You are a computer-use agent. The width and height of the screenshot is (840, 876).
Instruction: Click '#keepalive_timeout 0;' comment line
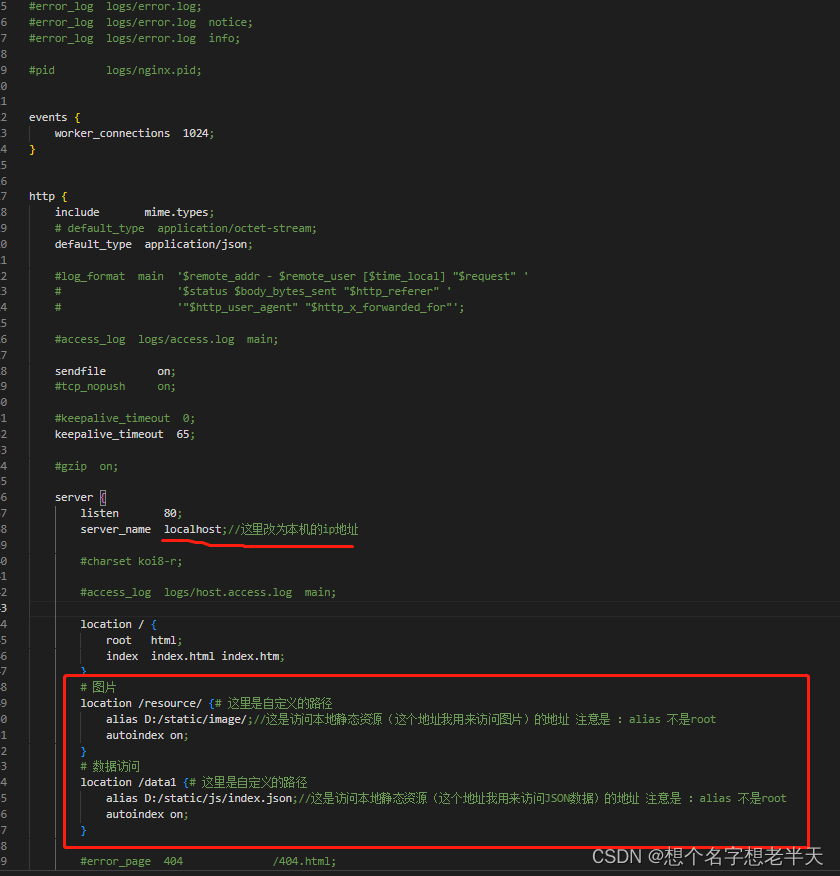tap(125, 418)
